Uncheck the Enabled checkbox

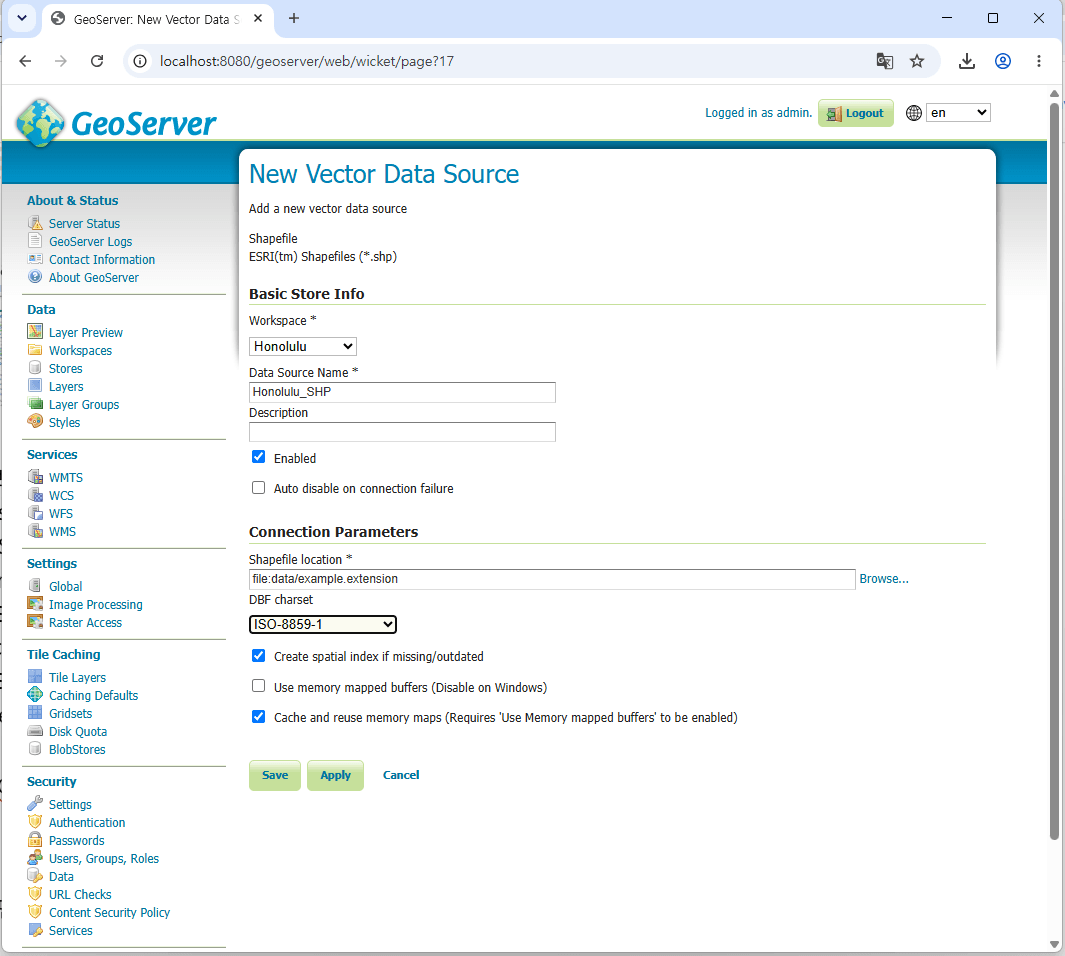[x=259, y=457]
